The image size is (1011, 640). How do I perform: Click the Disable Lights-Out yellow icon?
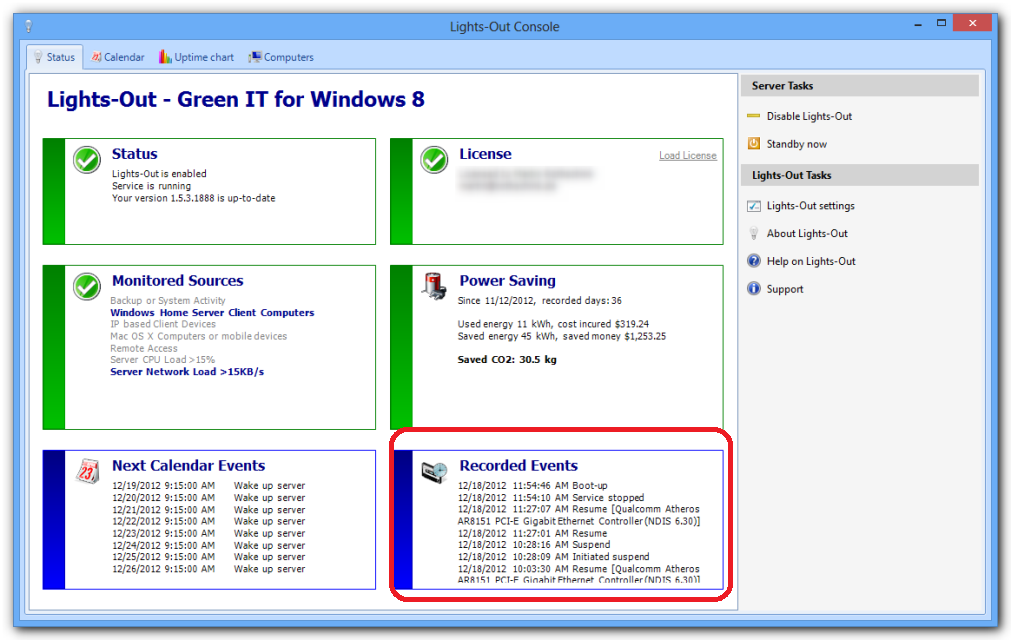coord(753,116)
